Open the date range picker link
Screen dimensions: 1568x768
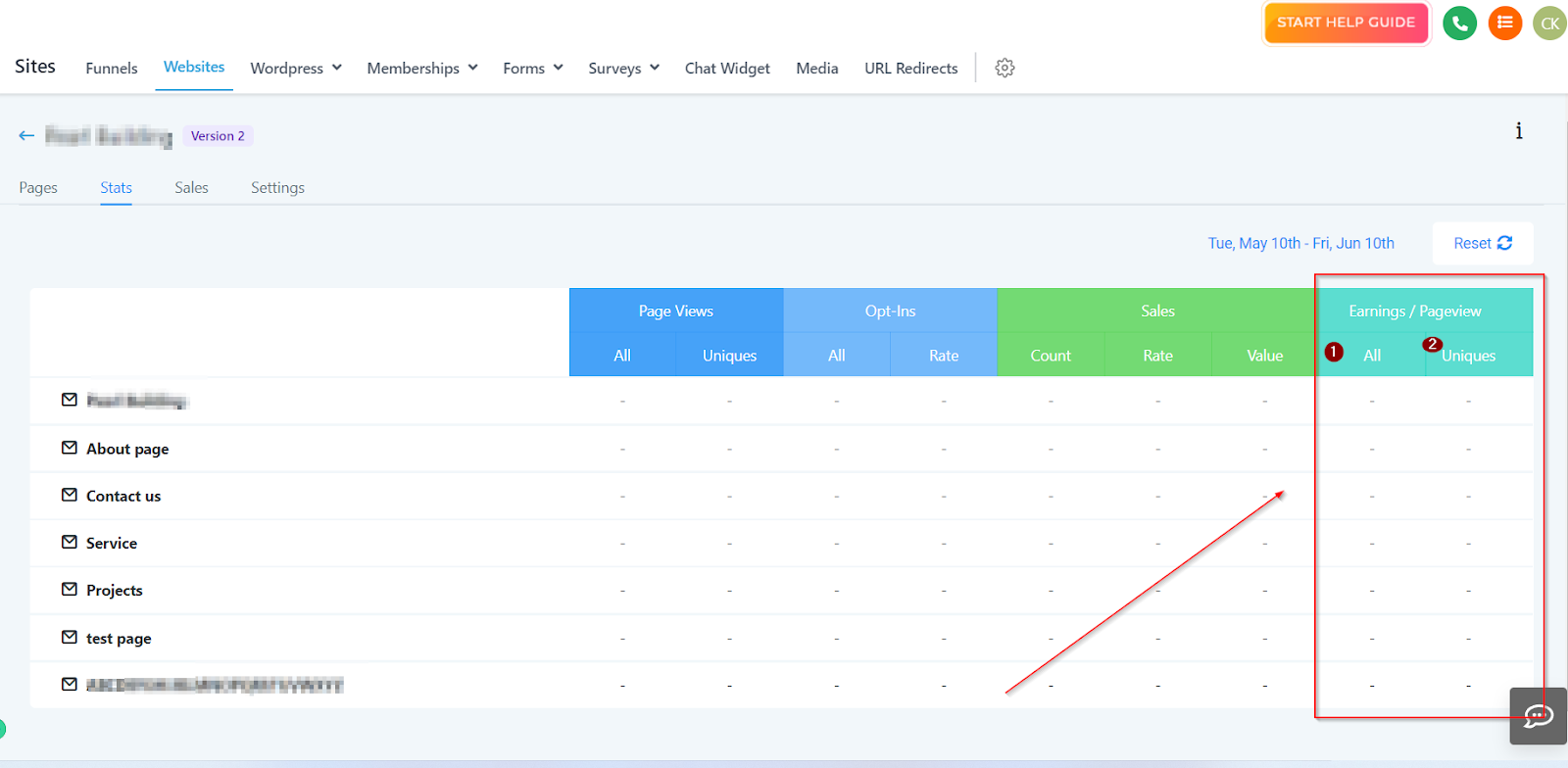click(1300, 243)
